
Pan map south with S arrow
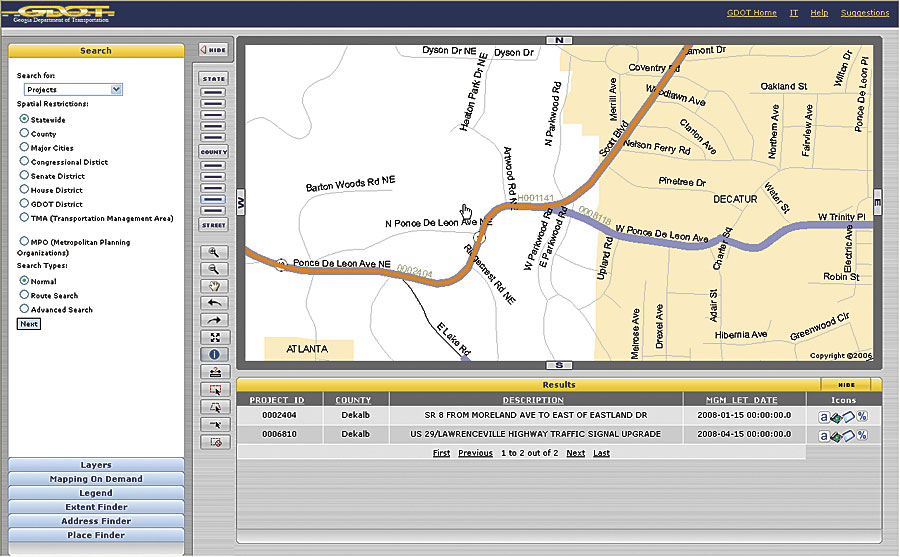tap(559, 365)
